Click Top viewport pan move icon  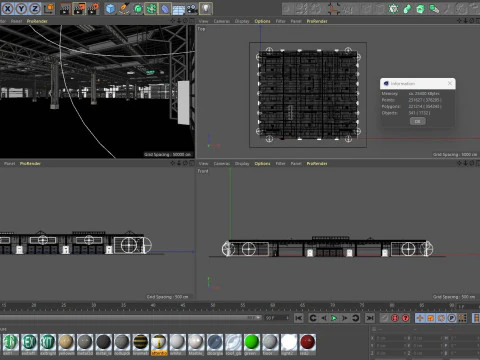click(460, 21)
